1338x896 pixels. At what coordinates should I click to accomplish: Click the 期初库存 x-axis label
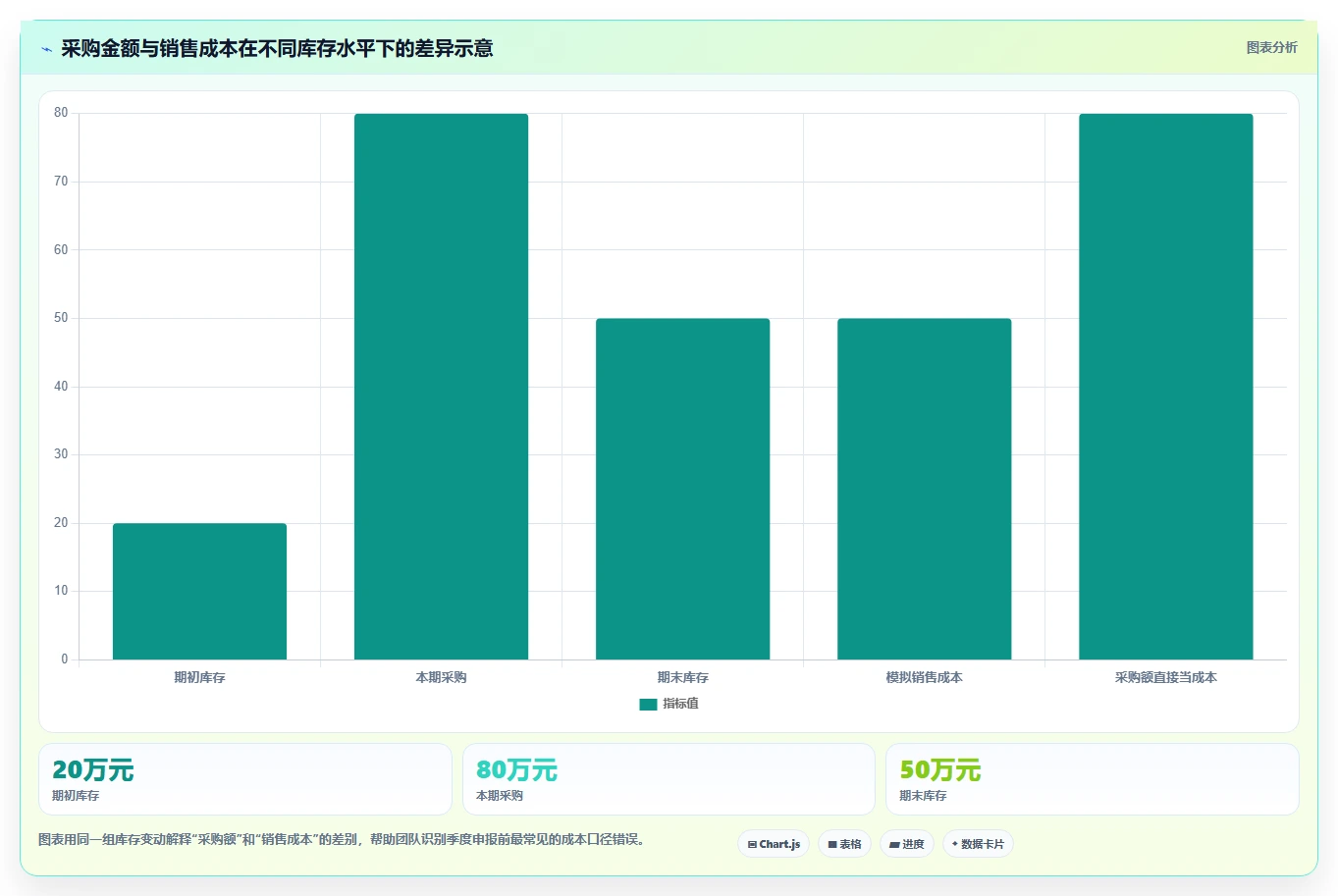[199, 677]
